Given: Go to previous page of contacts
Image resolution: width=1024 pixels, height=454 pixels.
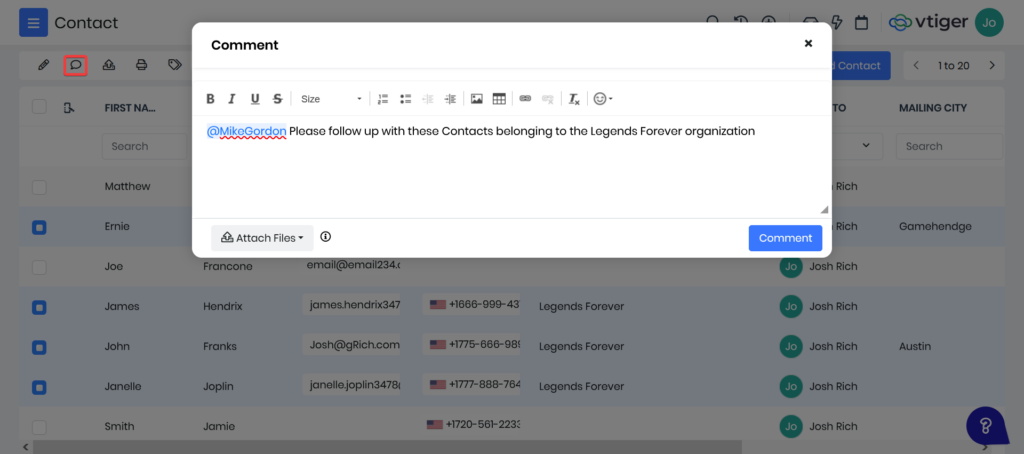Looking at the screenshot, I should pos(916,65).
